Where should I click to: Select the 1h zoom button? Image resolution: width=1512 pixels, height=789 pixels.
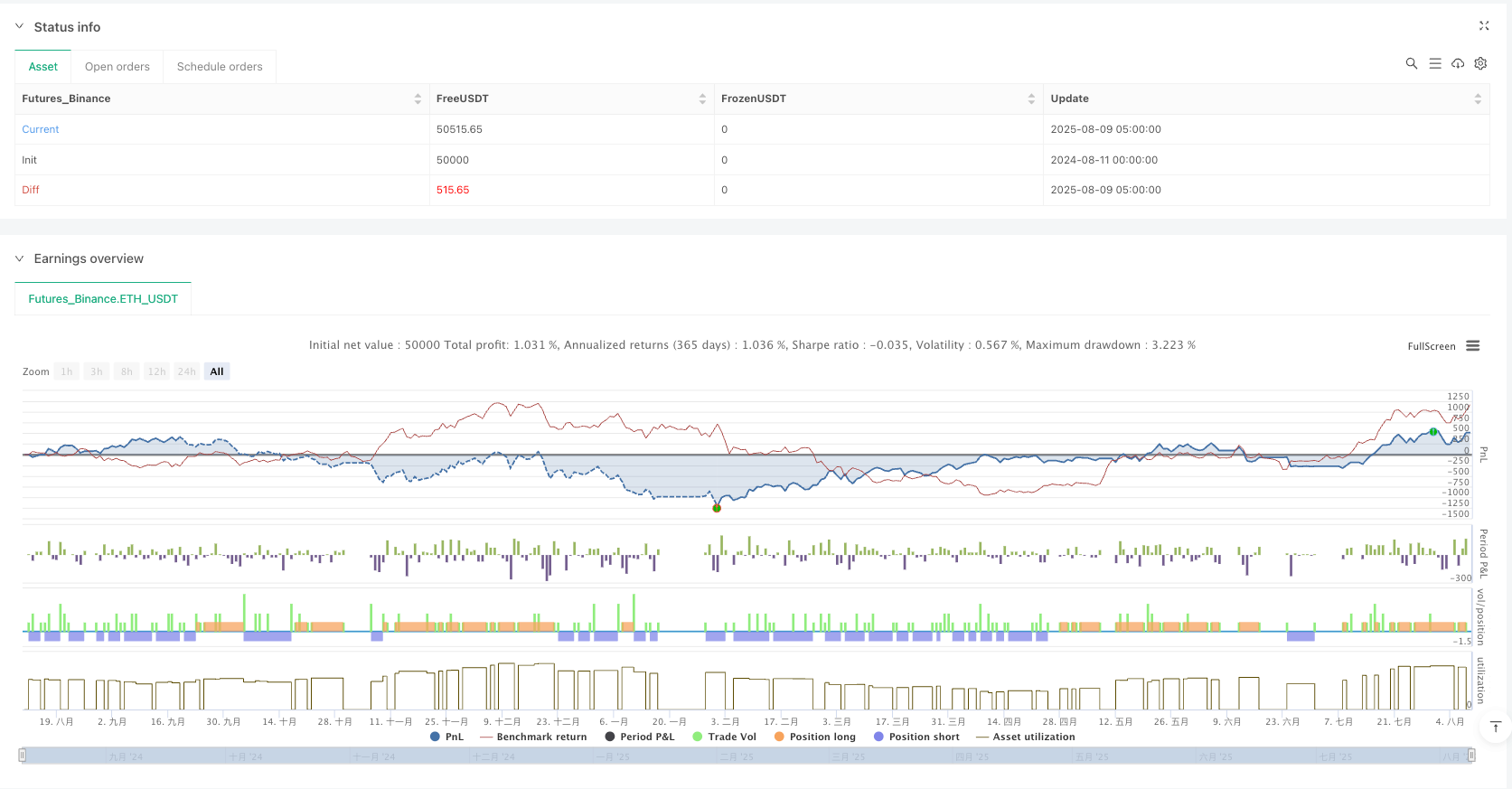pyautogui.click(x=67, y=371)
